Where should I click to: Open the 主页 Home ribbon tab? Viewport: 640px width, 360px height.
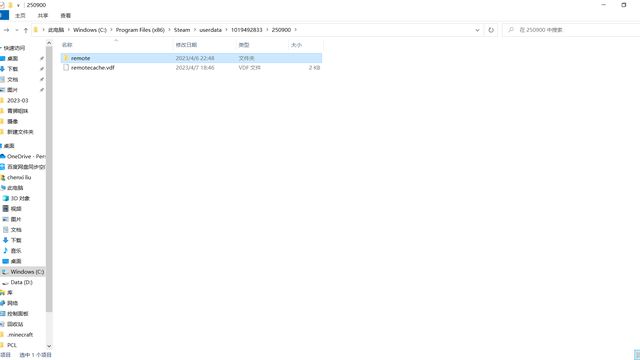click(x=20, y=16)
